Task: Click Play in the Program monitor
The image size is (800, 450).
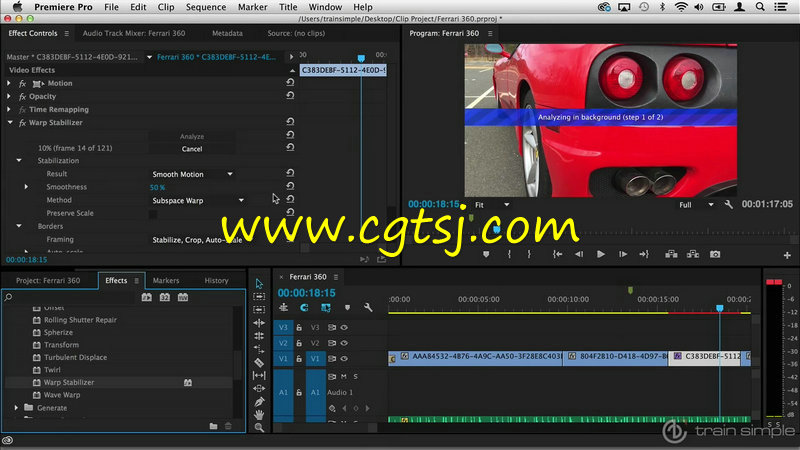Action: (601, 254)
